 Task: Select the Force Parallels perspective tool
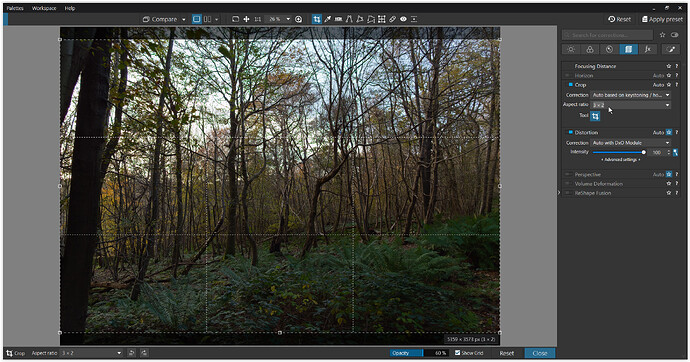pyautogui.click(x=349, y=19)
